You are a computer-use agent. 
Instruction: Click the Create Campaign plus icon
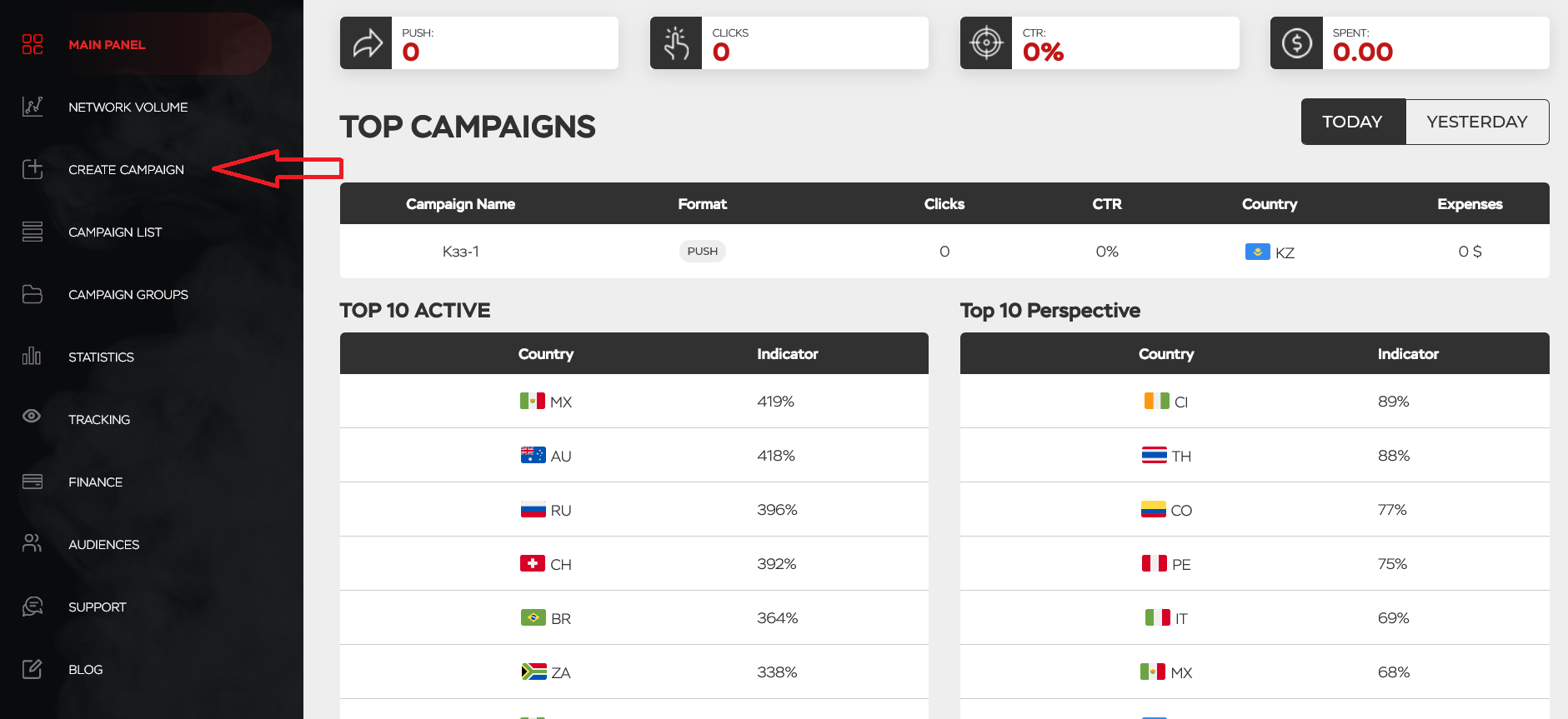click(x=33, y=169)
